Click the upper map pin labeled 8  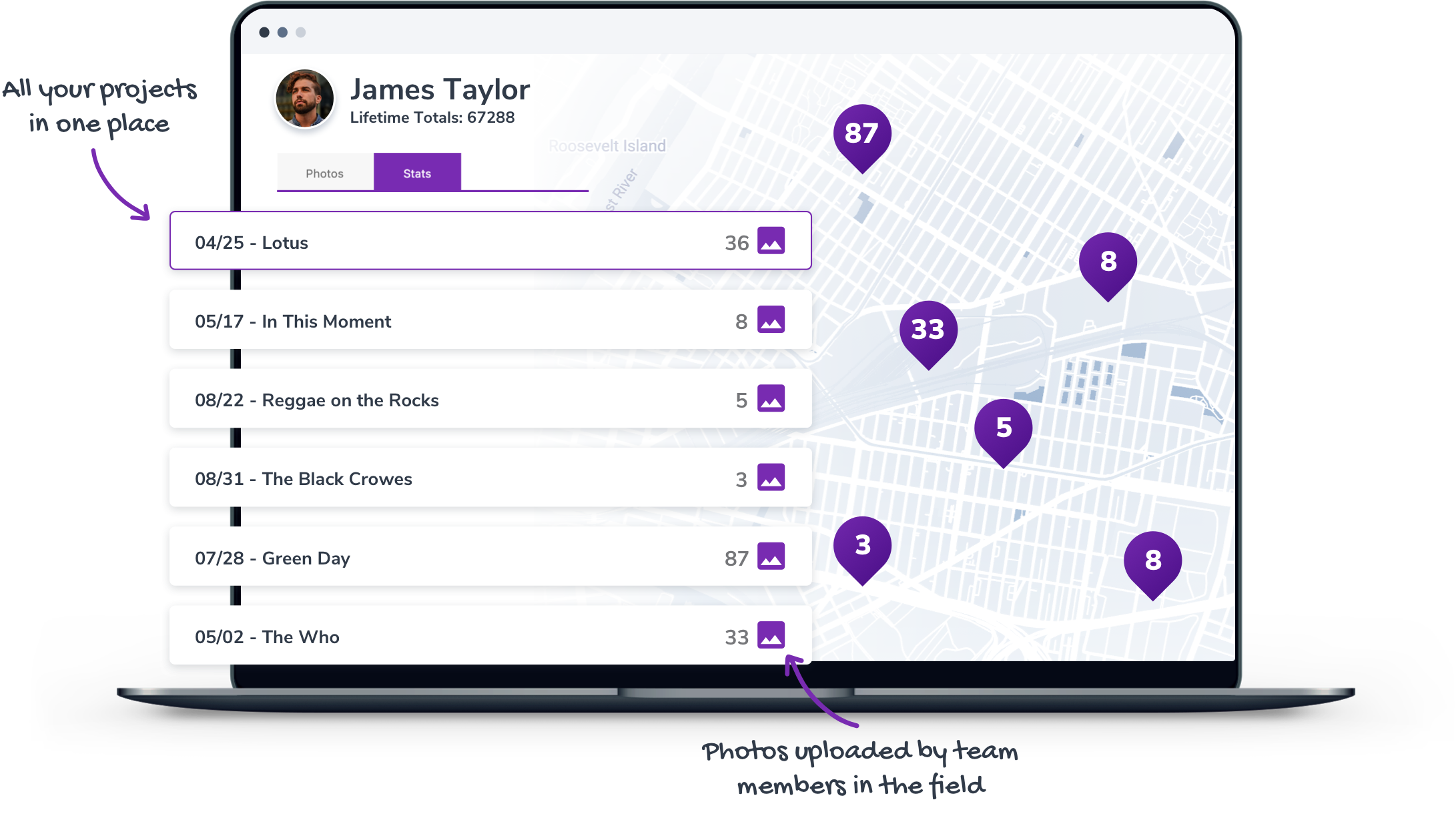[1108, 262]
